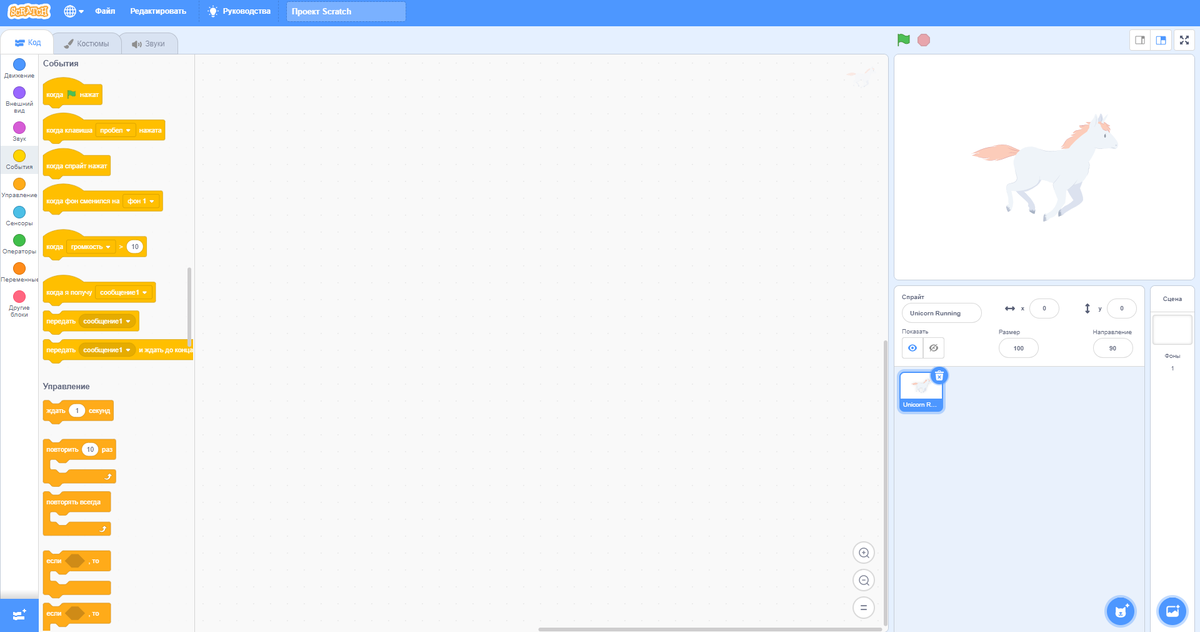This screenshot has width=1200, height=632.
Task: Open сообщение1 dropdown in передать и ждать block
Action: [x=107, y=350]
